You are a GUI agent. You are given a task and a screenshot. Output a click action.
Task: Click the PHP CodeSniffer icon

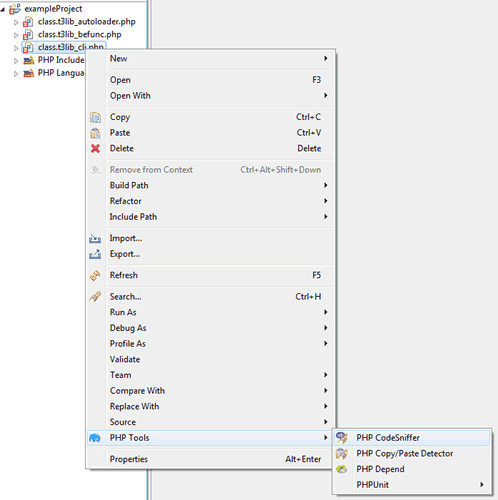pos(342,438)
